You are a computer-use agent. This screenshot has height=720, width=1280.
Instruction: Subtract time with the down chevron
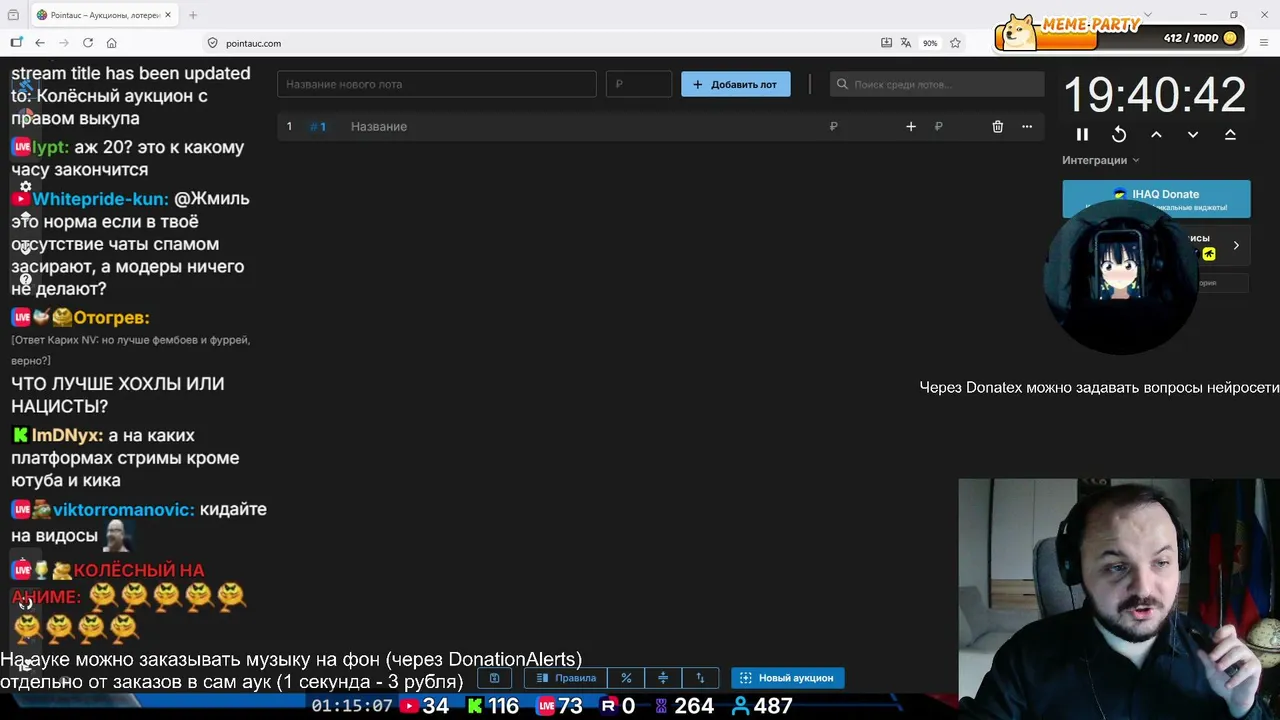[1193, 134]
